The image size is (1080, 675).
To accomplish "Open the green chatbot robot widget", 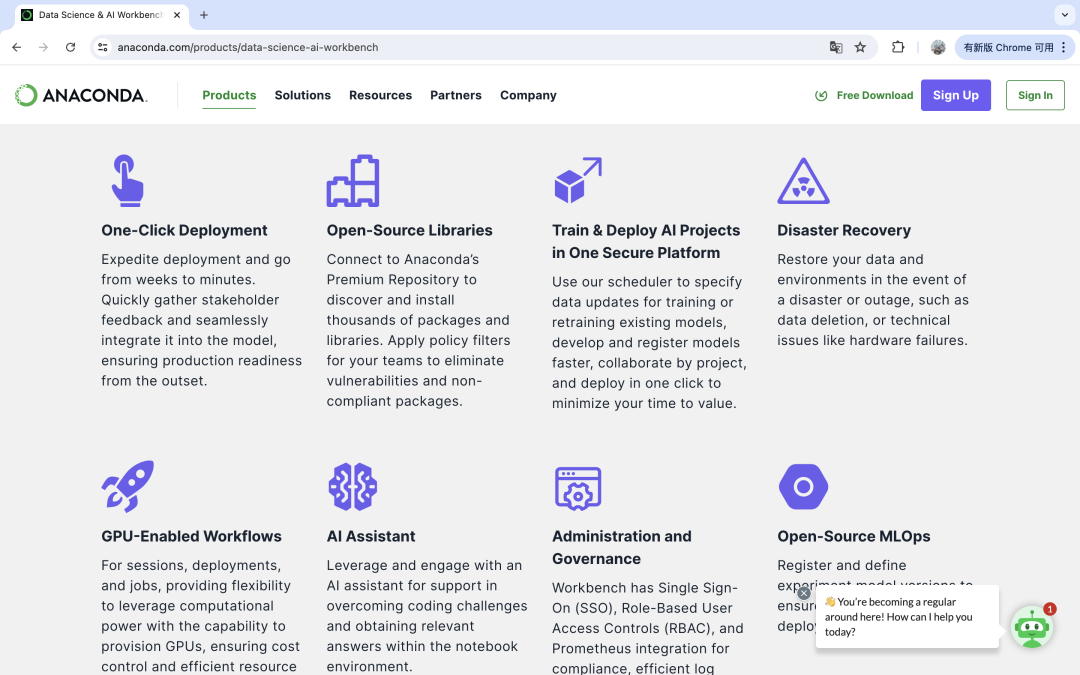I will pos(1031,628).
